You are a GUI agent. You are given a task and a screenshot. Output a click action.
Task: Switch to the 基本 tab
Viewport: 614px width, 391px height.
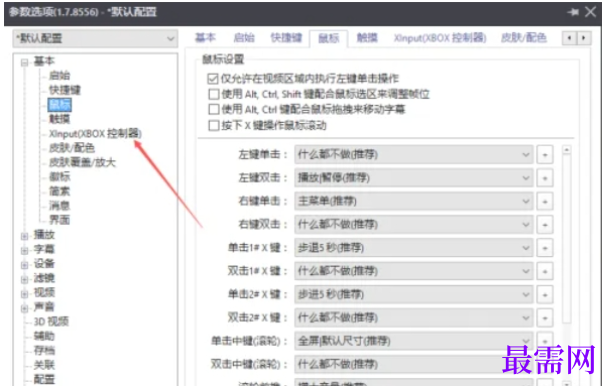pyautogui.click(x=205, y=38)
